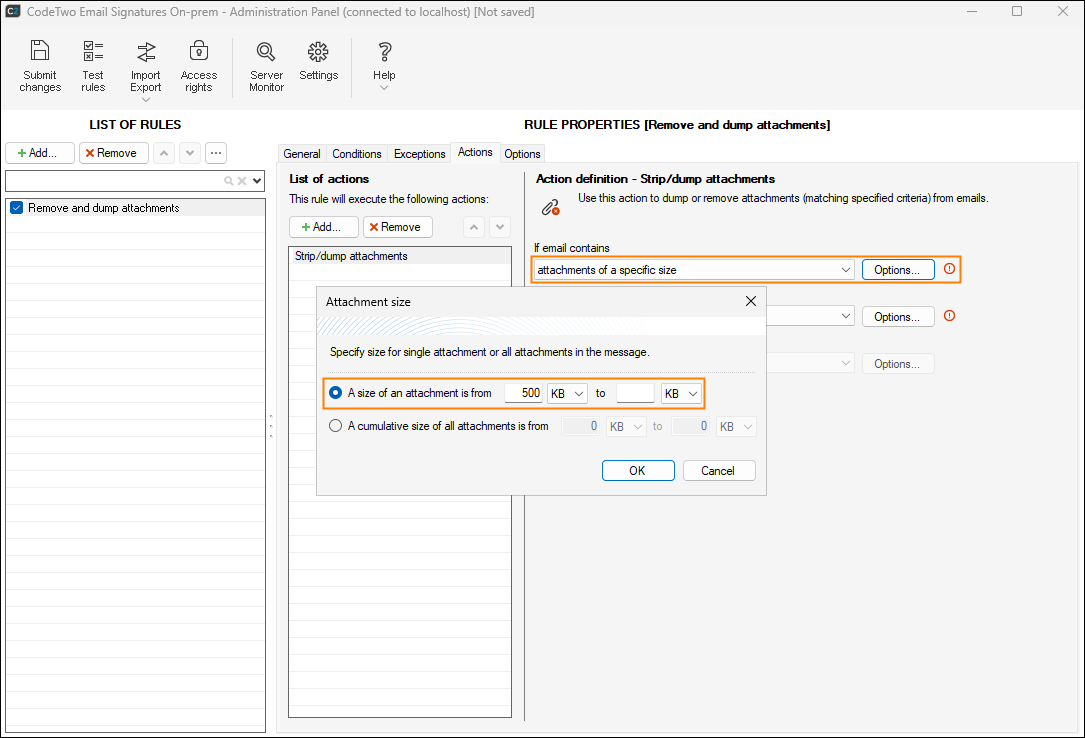Open the KB unit dropdown after 500
The width and height of the screenshot is (1085, 738).
click(x=567, y=394)
